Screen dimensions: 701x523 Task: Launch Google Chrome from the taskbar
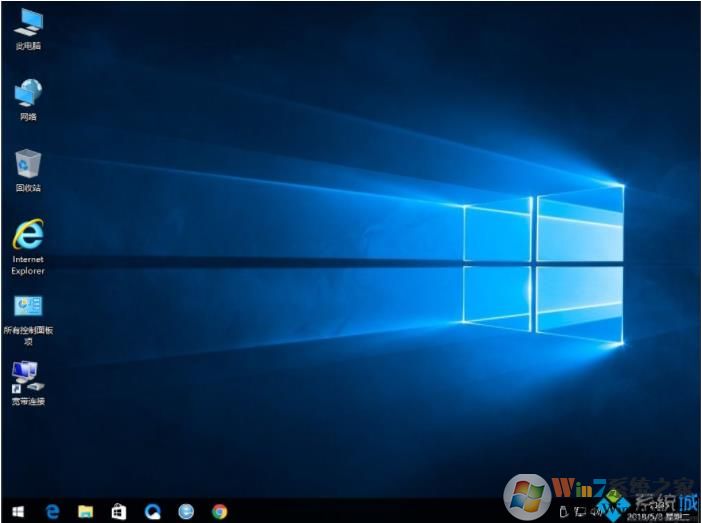[219, 511]
